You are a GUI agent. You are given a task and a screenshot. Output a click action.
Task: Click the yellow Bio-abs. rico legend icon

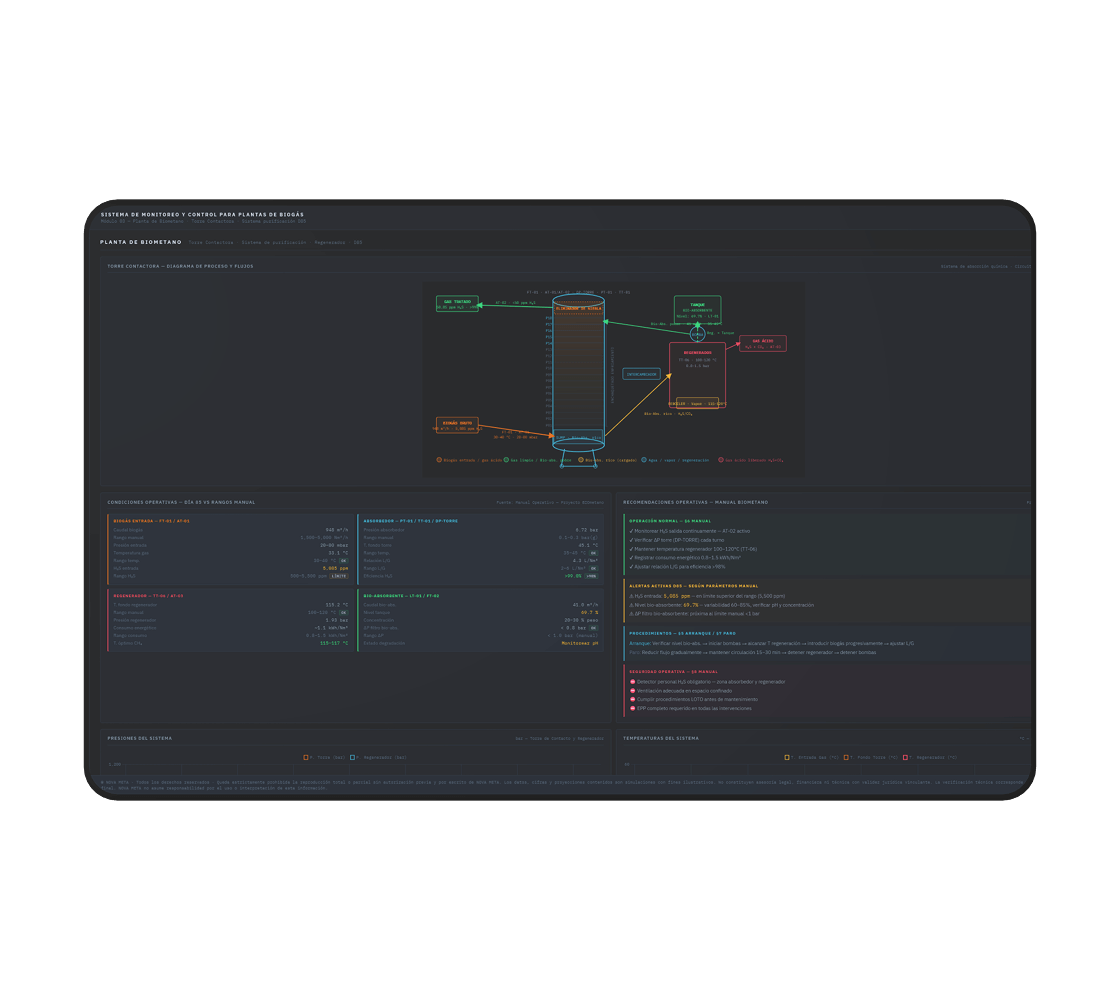tap(581, 460)
